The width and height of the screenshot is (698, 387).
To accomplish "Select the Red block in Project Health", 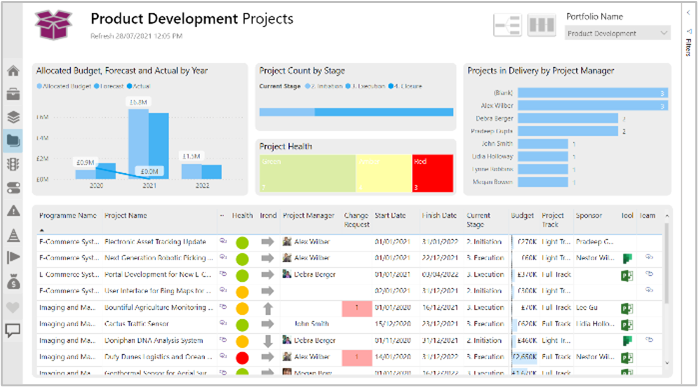I will (x=432, y=173).
